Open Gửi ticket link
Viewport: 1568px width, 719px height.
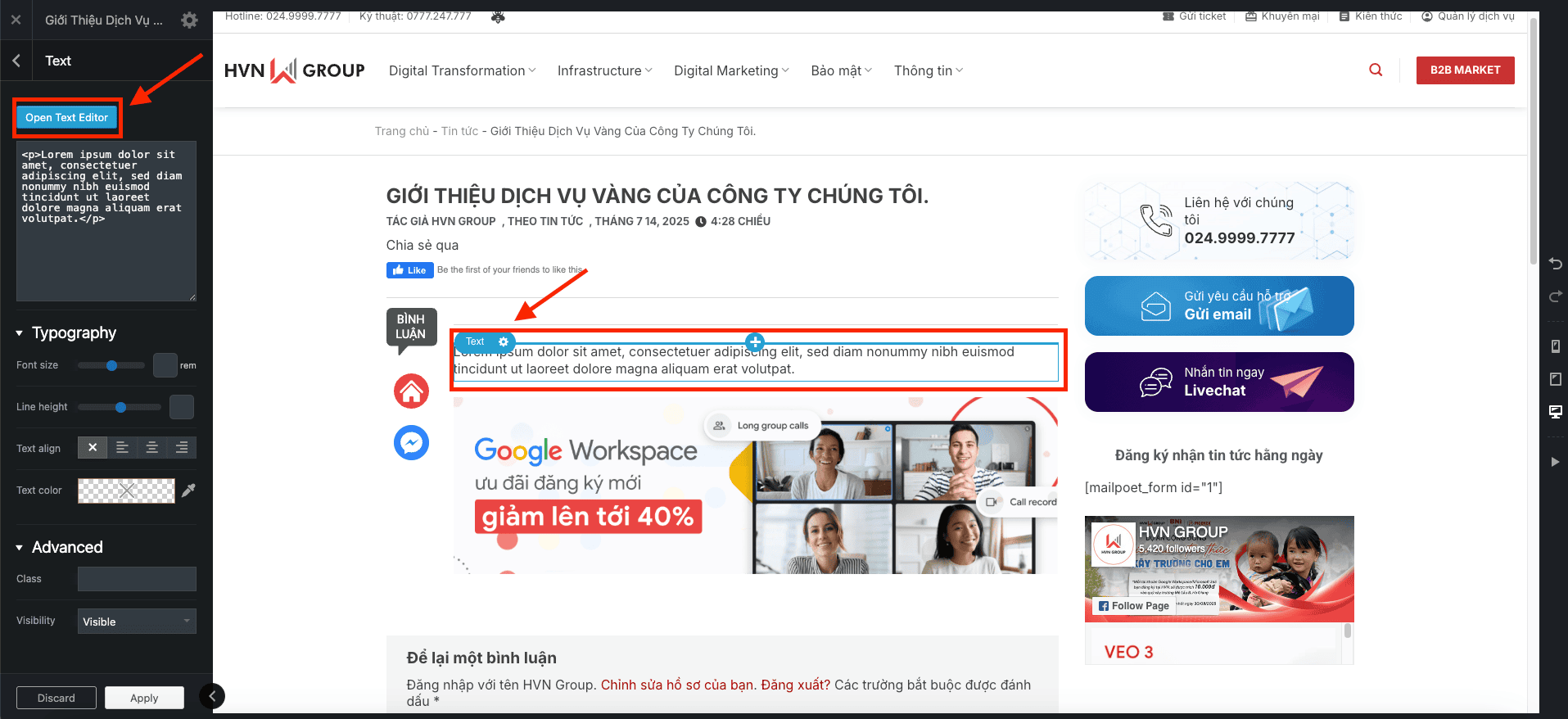(1195, 16)
